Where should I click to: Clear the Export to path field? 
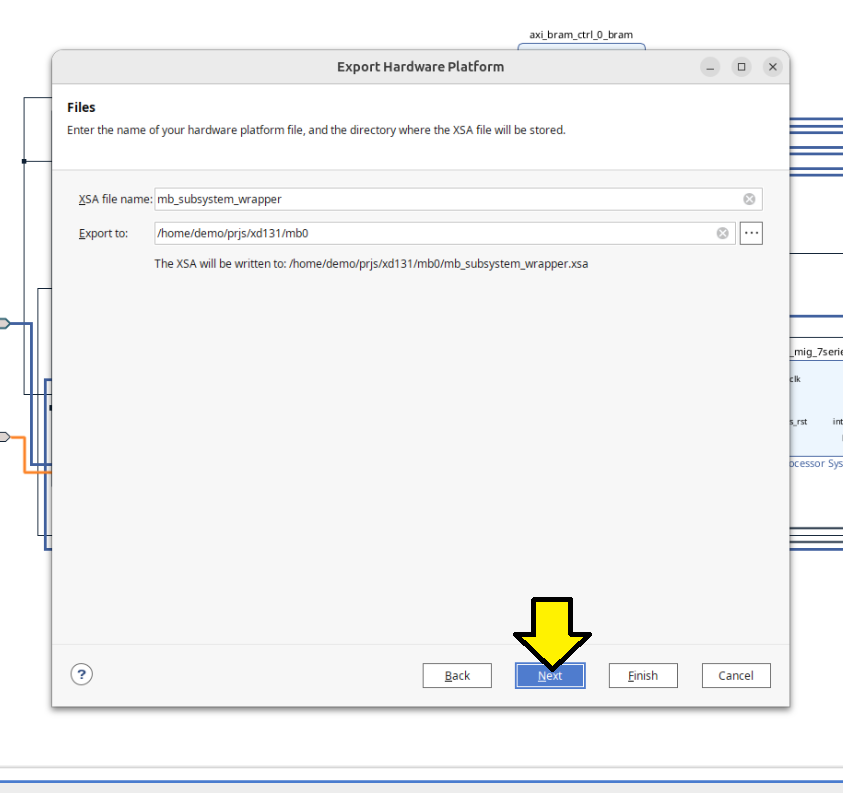(x=723, y=233)
